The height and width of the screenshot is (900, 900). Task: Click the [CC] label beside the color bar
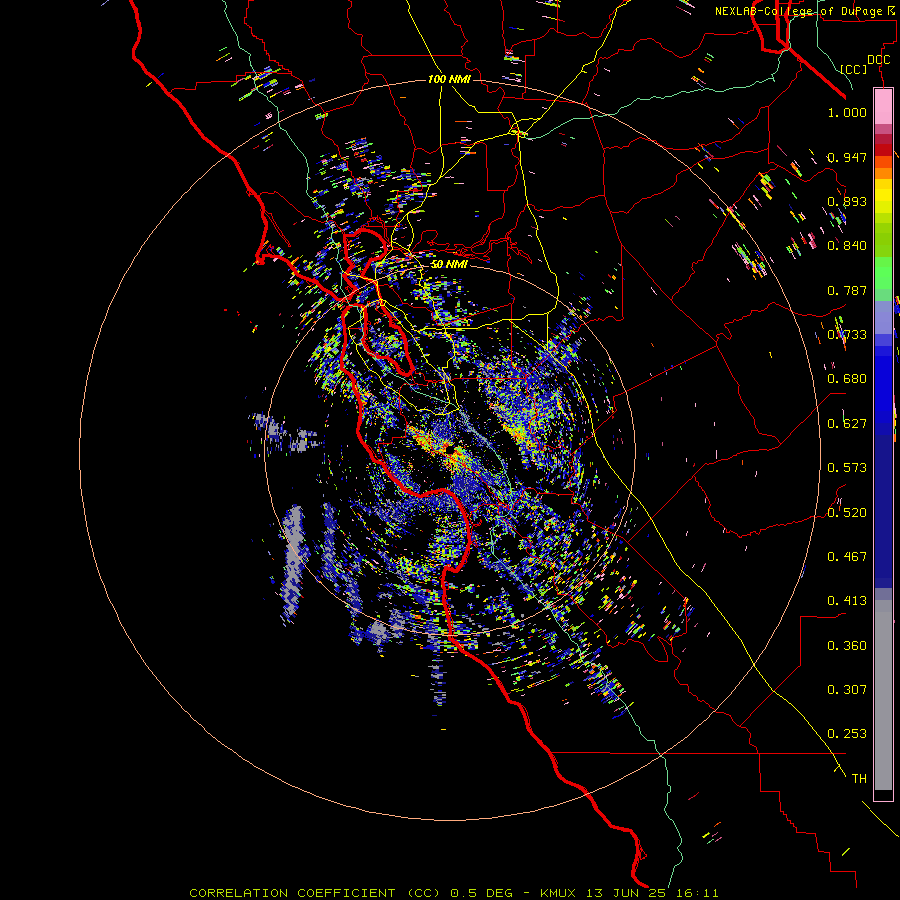coord(854,69)
